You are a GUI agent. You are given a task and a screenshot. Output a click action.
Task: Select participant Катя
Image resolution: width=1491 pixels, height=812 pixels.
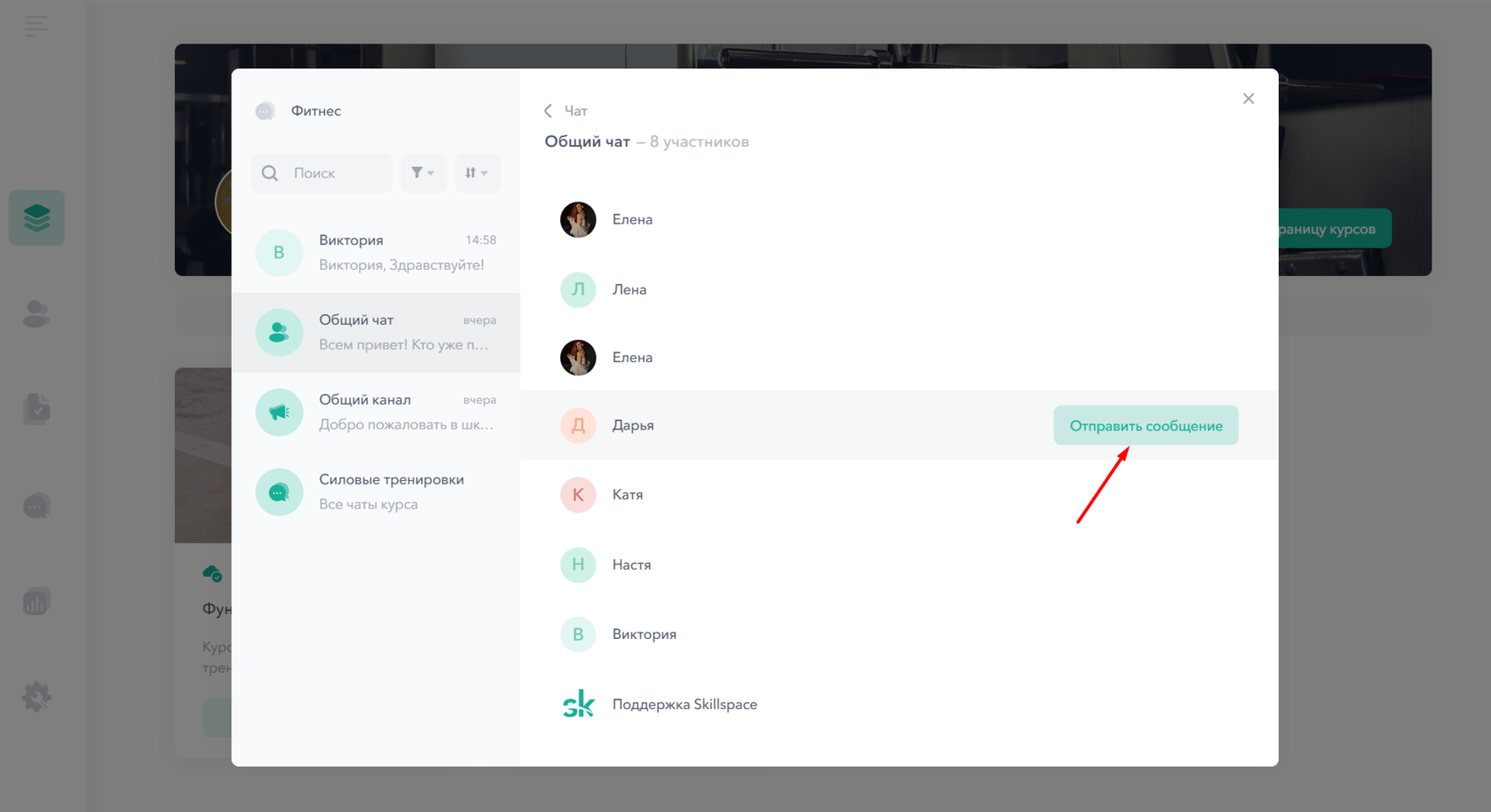pos(899,494)
